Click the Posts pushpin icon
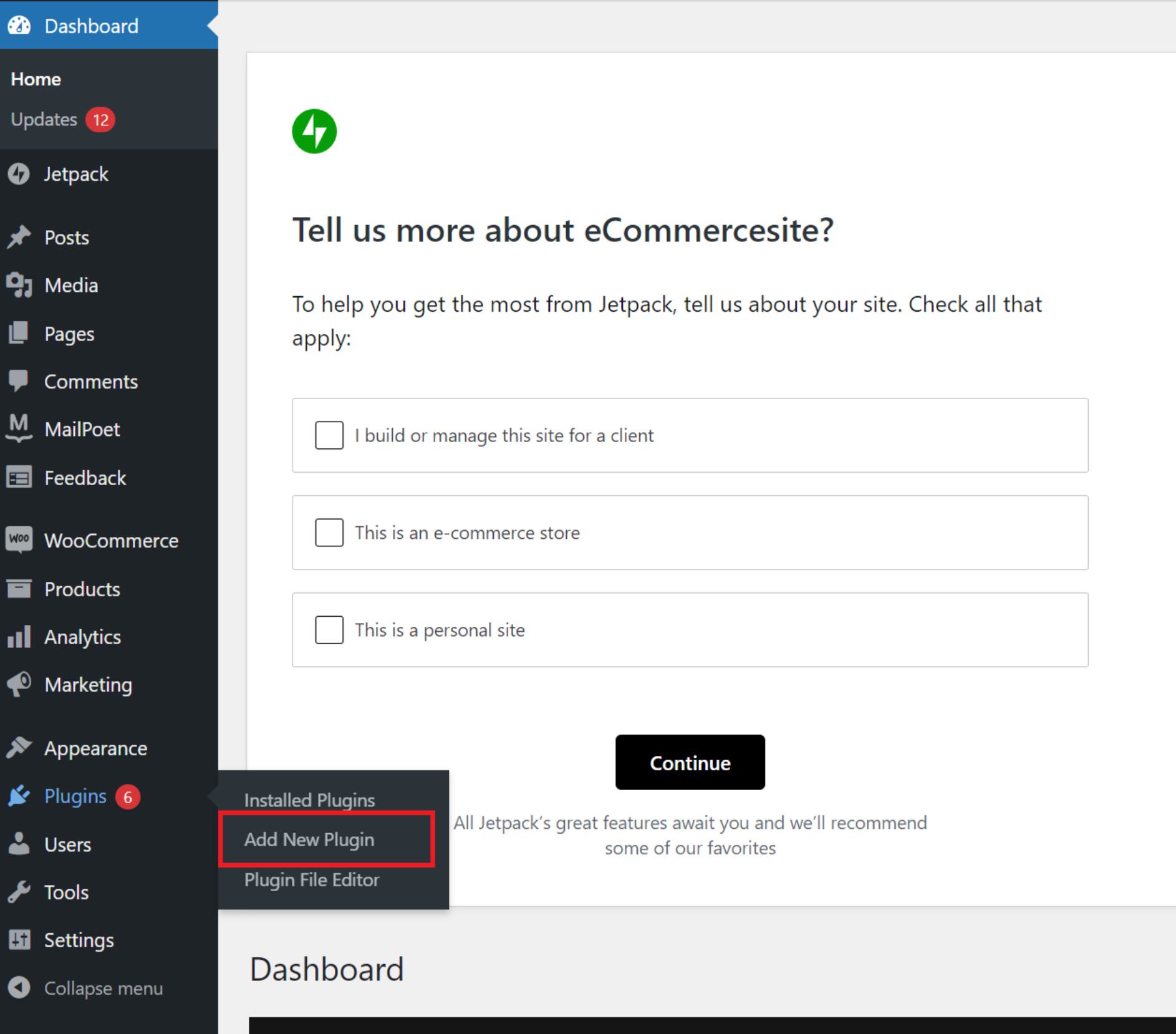This screenshot has height=1034, width=1176. point(19,238)
